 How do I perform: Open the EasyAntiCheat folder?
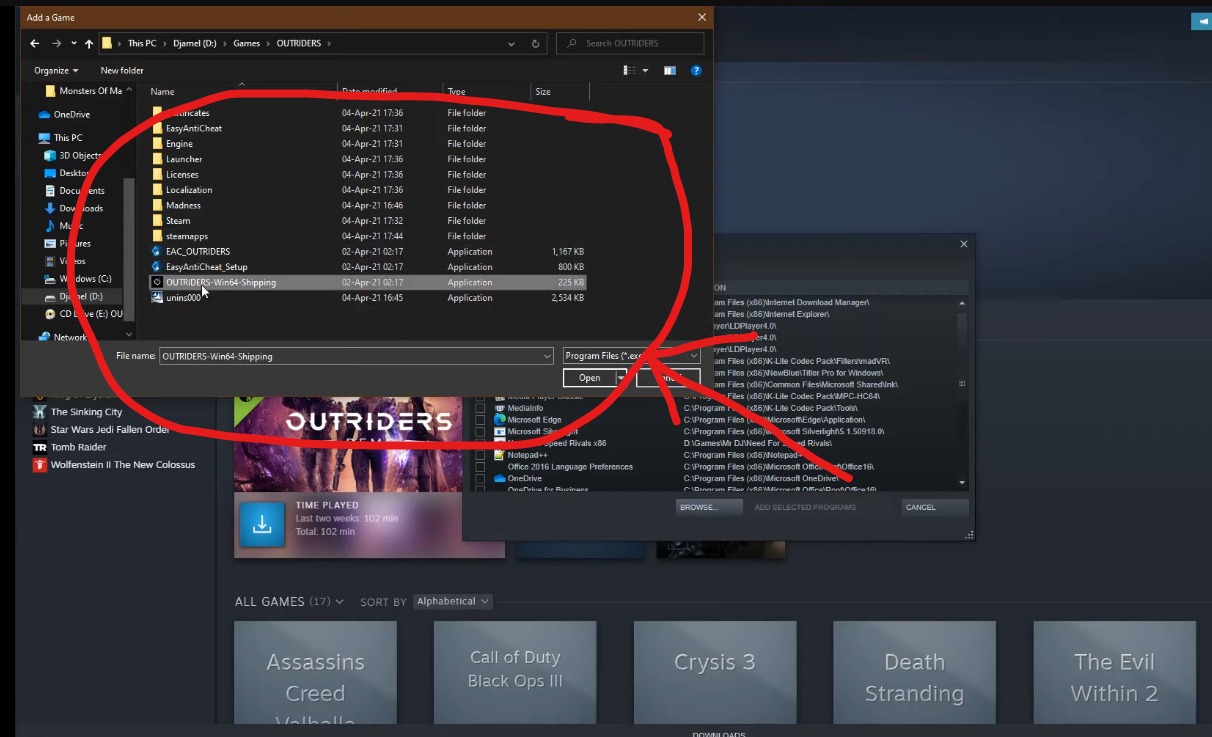[x=194, y=128]
